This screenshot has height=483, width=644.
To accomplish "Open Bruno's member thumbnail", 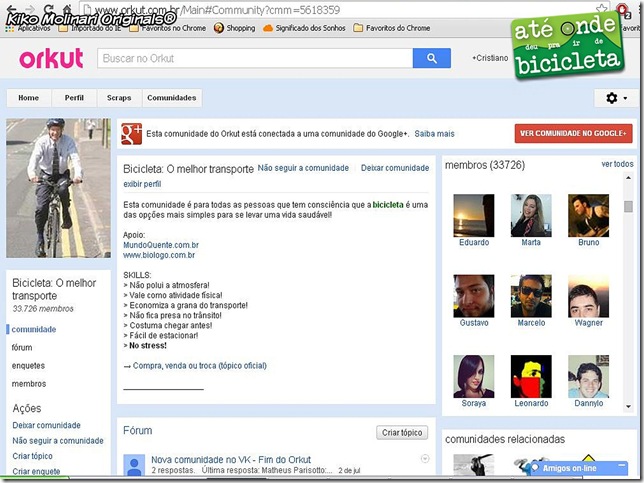I will 589,216.
